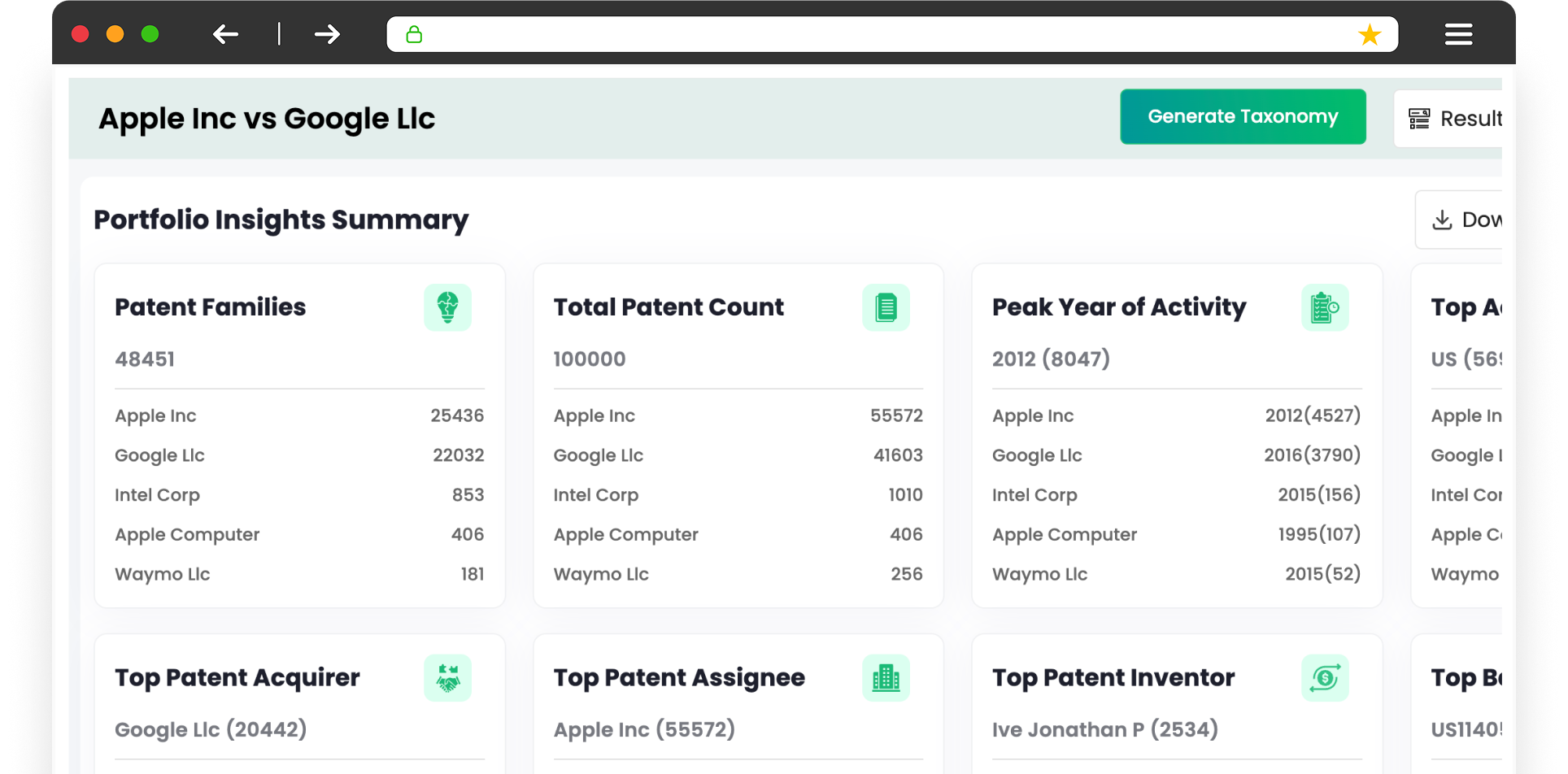Click the 1010 value
1568x774 pixels.
[x=905, y=495]
